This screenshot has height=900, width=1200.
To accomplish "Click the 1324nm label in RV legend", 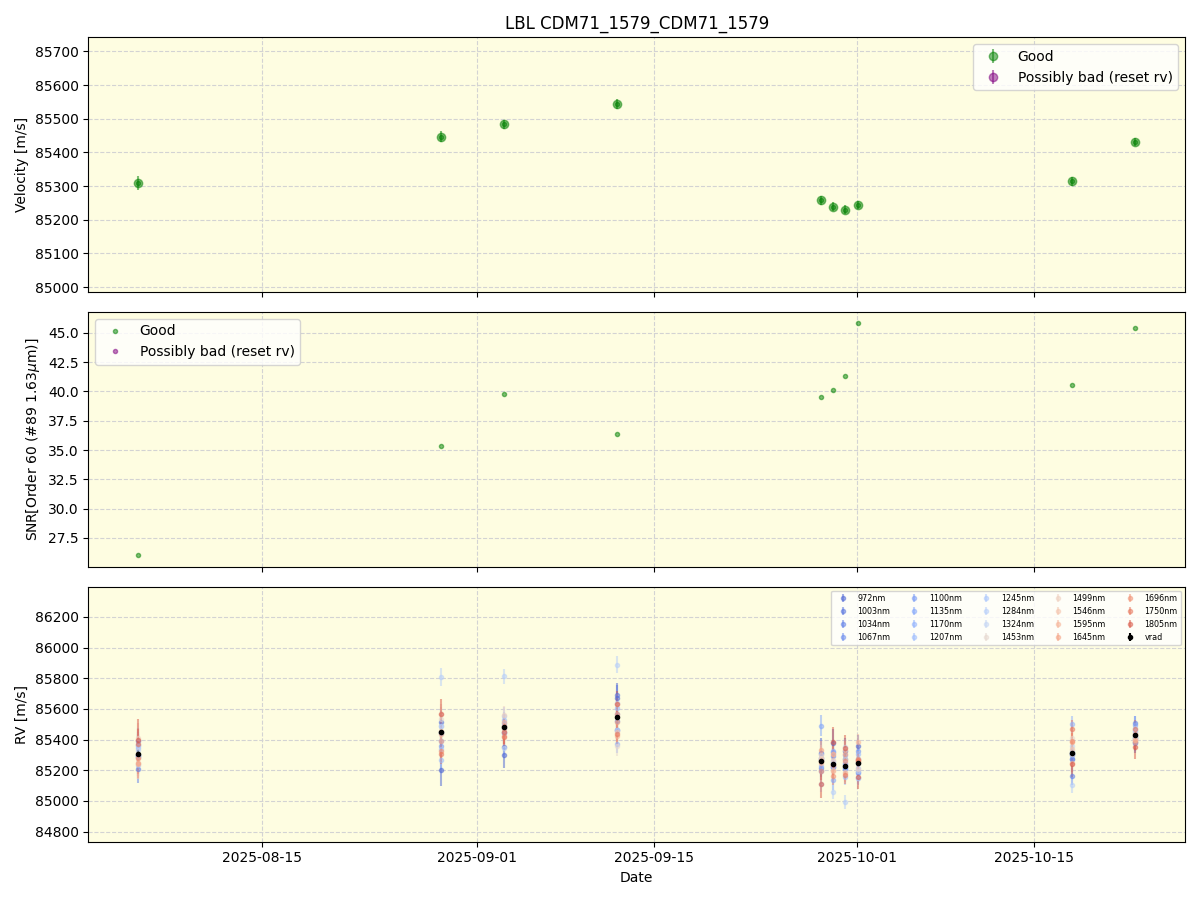I will 1017,624.
